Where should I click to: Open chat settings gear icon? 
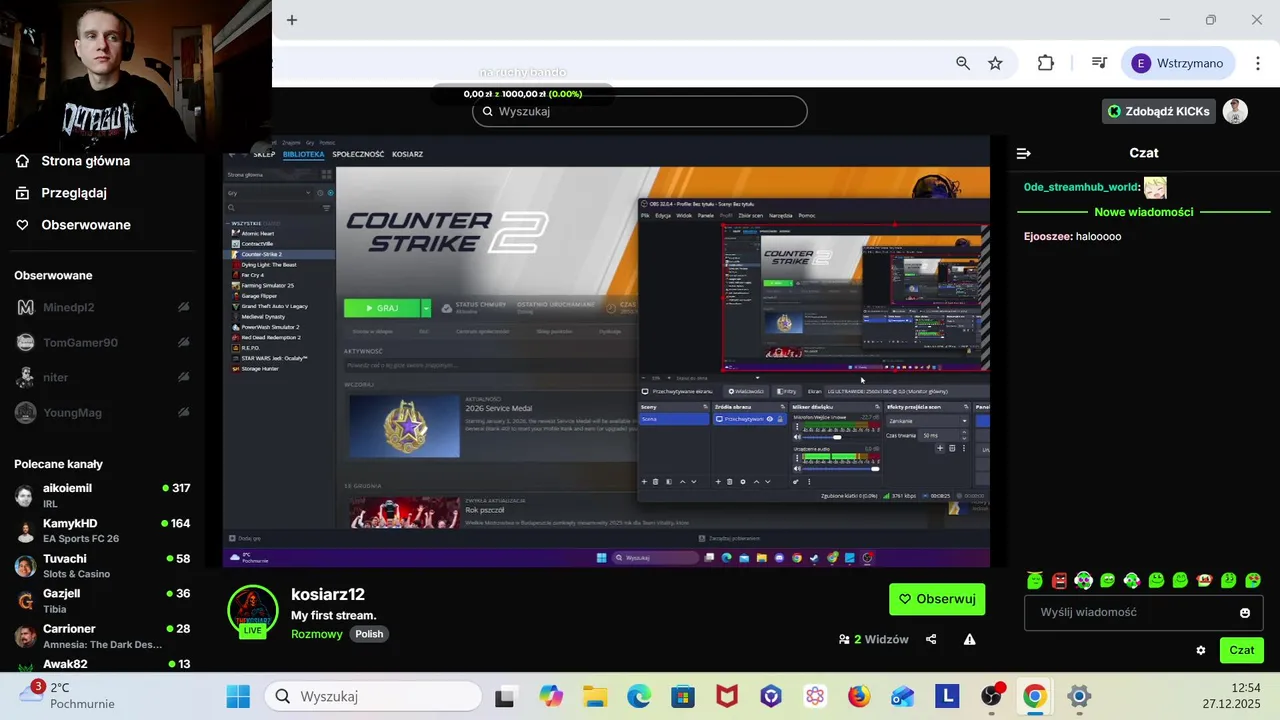point(1201,650)
